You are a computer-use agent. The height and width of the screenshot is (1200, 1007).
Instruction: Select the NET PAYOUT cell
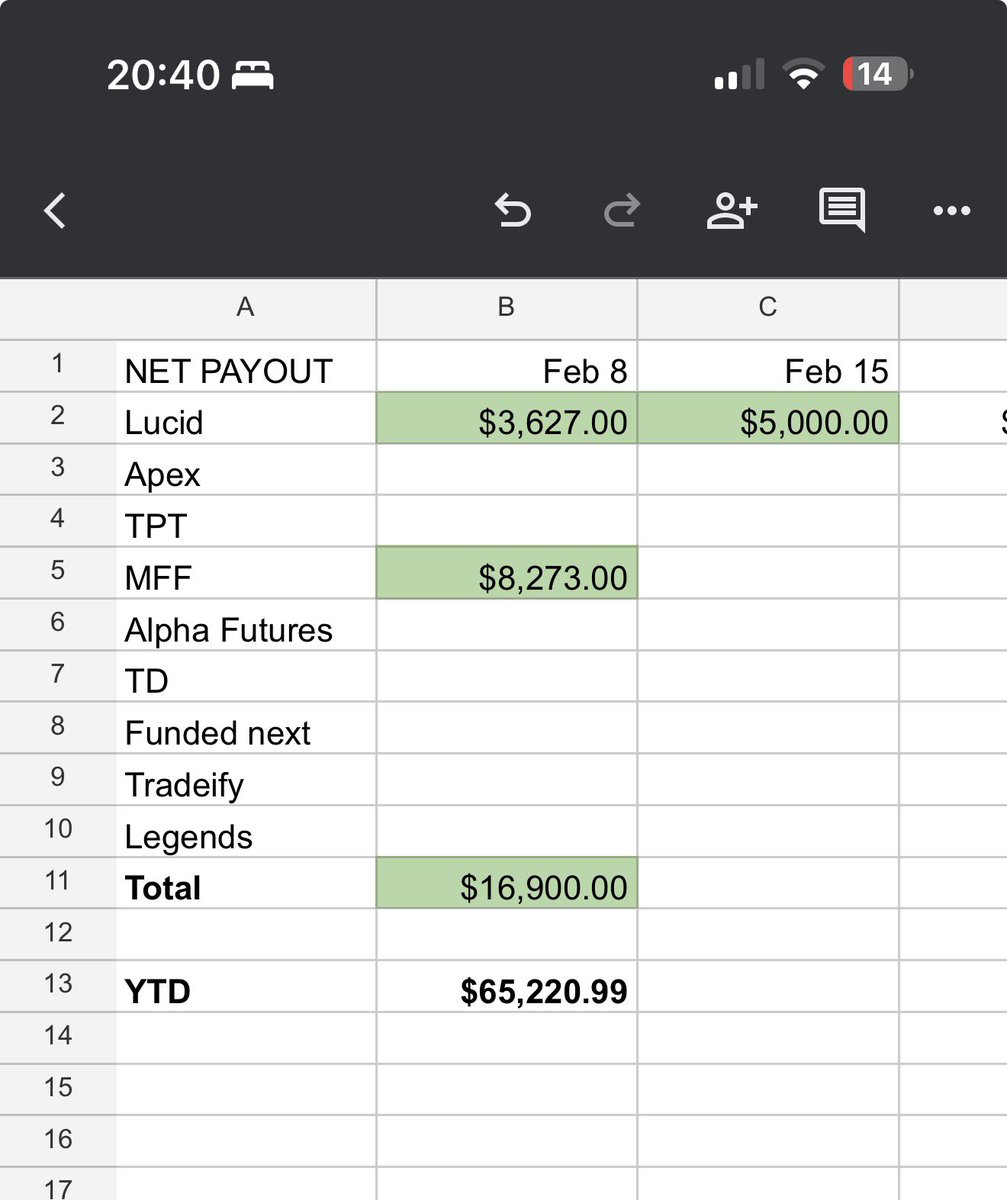click(246, 366)
